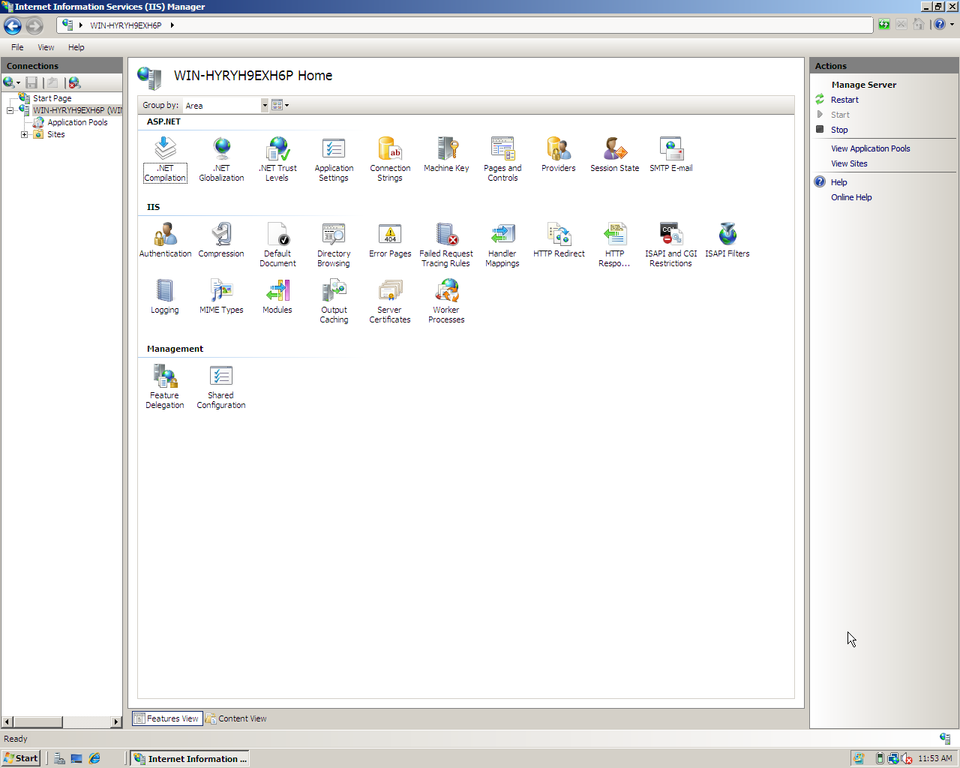Image resolution: width=960 pixels, height=768 pixels.
Task: Click the Windows Start button
Action: tap(21, 758)
